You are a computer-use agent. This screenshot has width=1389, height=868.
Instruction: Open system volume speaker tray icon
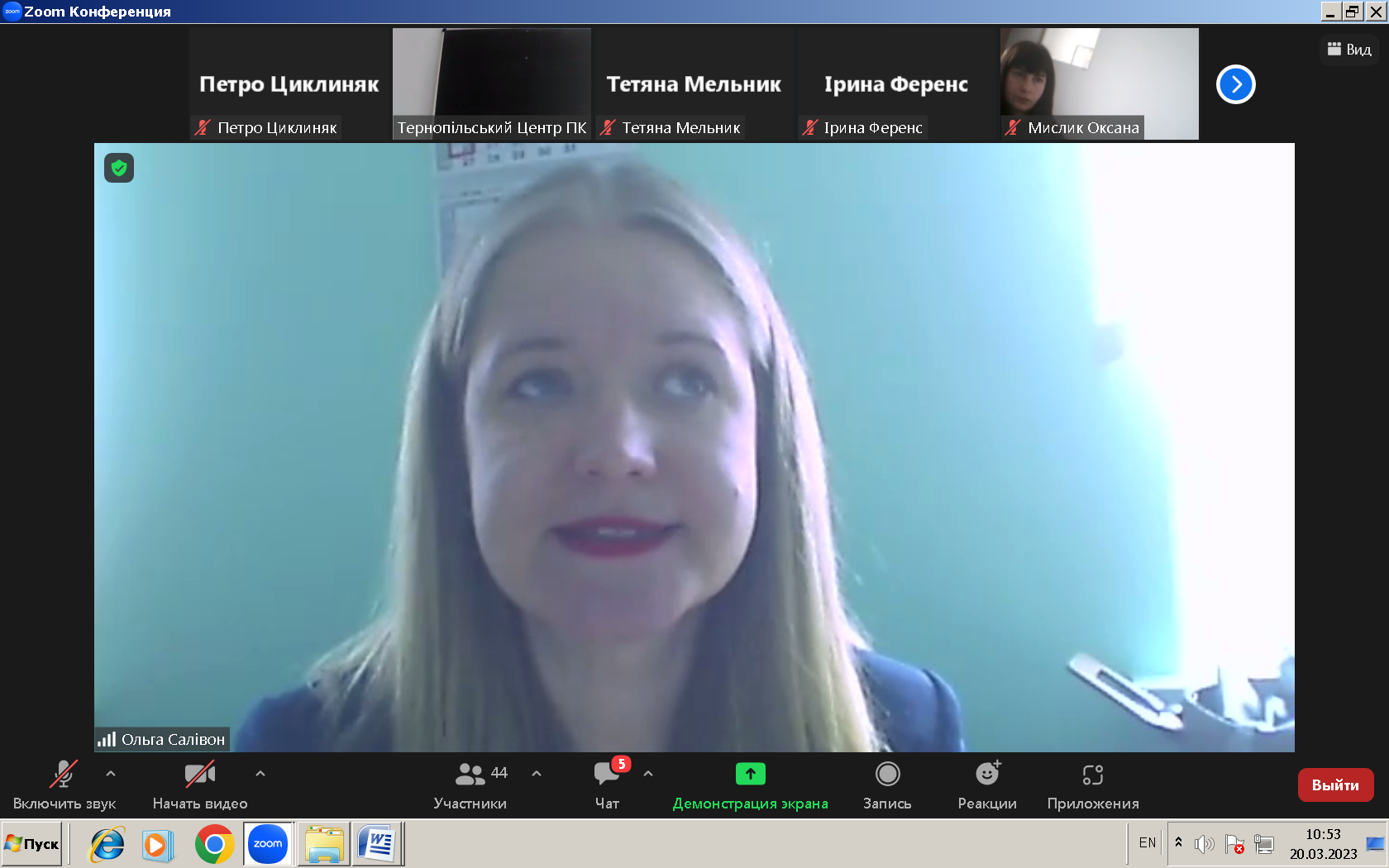[1205, 844]
